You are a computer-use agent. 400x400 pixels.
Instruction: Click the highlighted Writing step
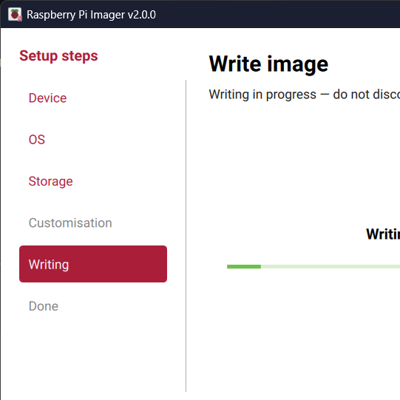[93, 264]
